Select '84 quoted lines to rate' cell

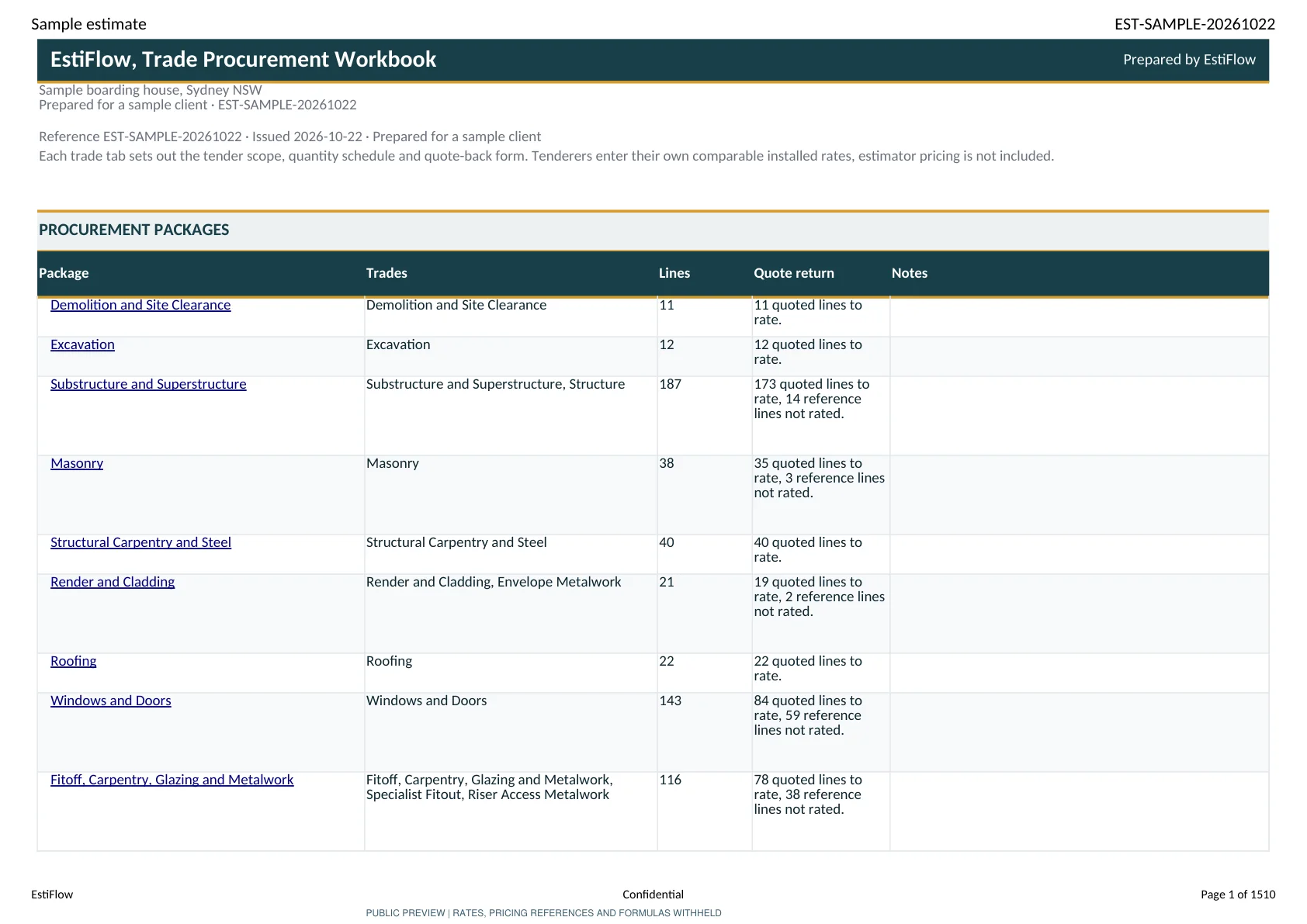pos(821,732)
